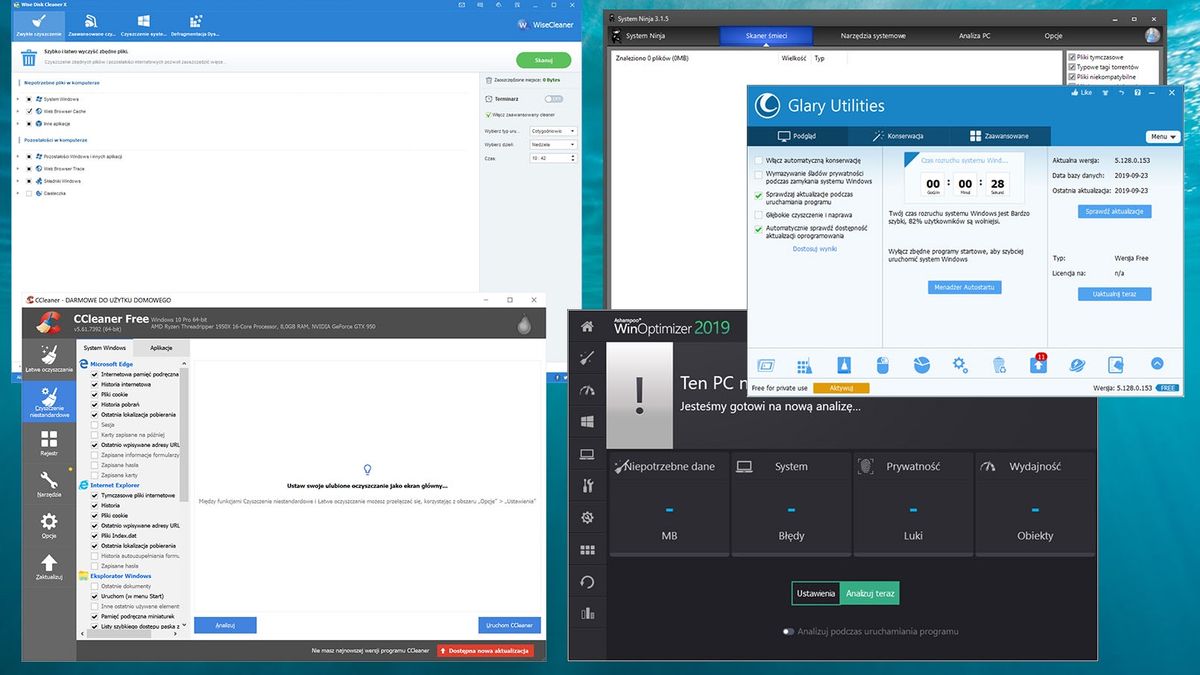Click the time stepper arrows next to 10:42
1200x675 pixels.
[x=573, y=158]
